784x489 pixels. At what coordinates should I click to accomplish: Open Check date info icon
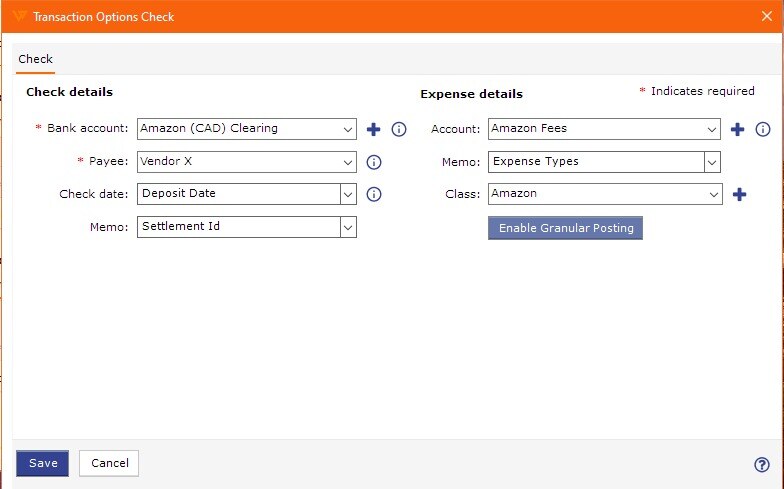(374, 194)
